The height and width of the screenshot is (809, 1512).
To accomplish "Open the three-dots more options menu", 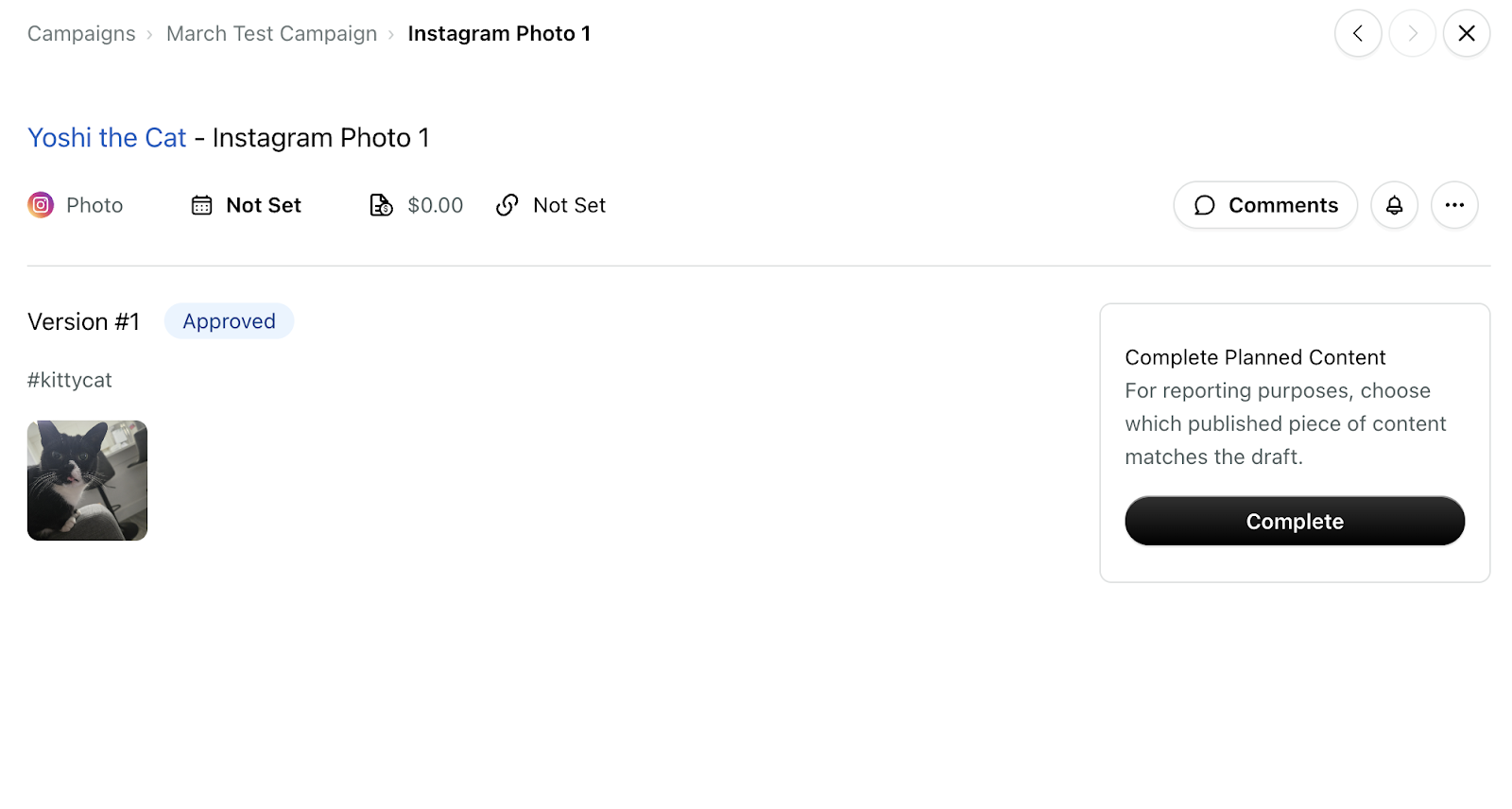I will (x=1454, y=205).
